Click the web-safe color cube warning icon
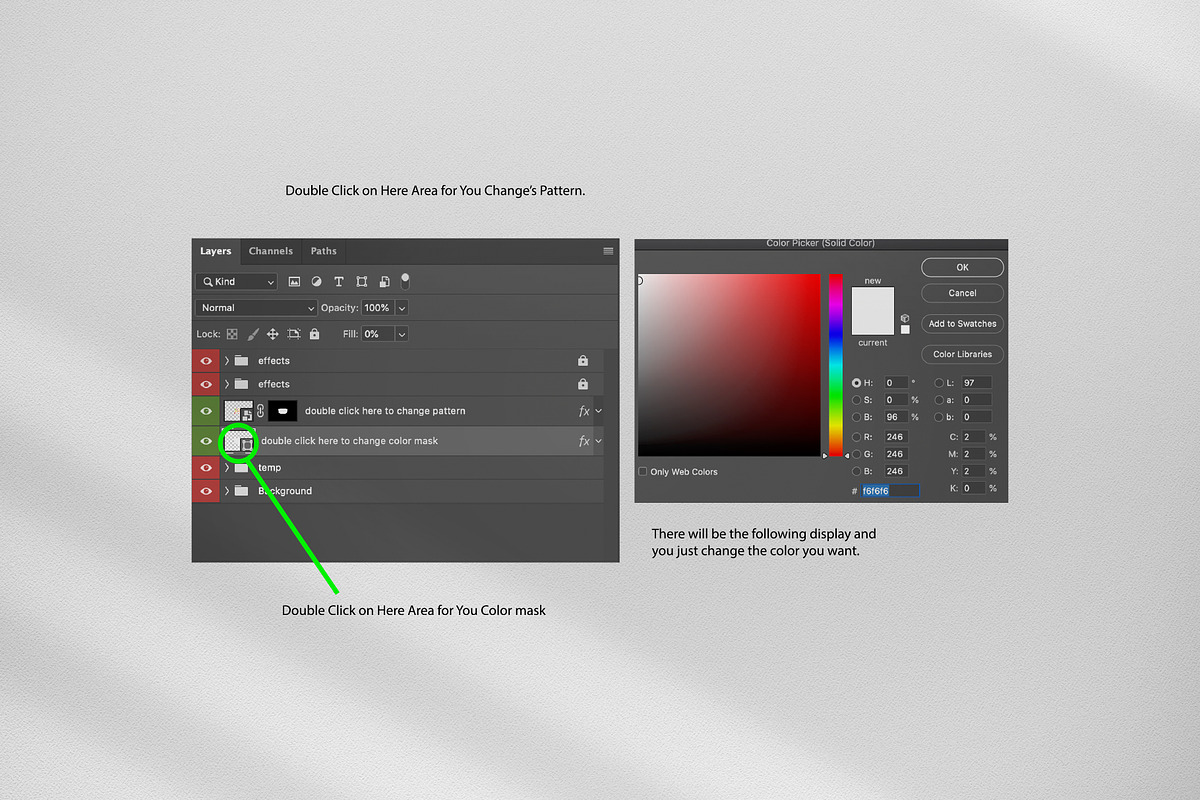The width and height of the screenshot is (1200, 800). [905, 318]
